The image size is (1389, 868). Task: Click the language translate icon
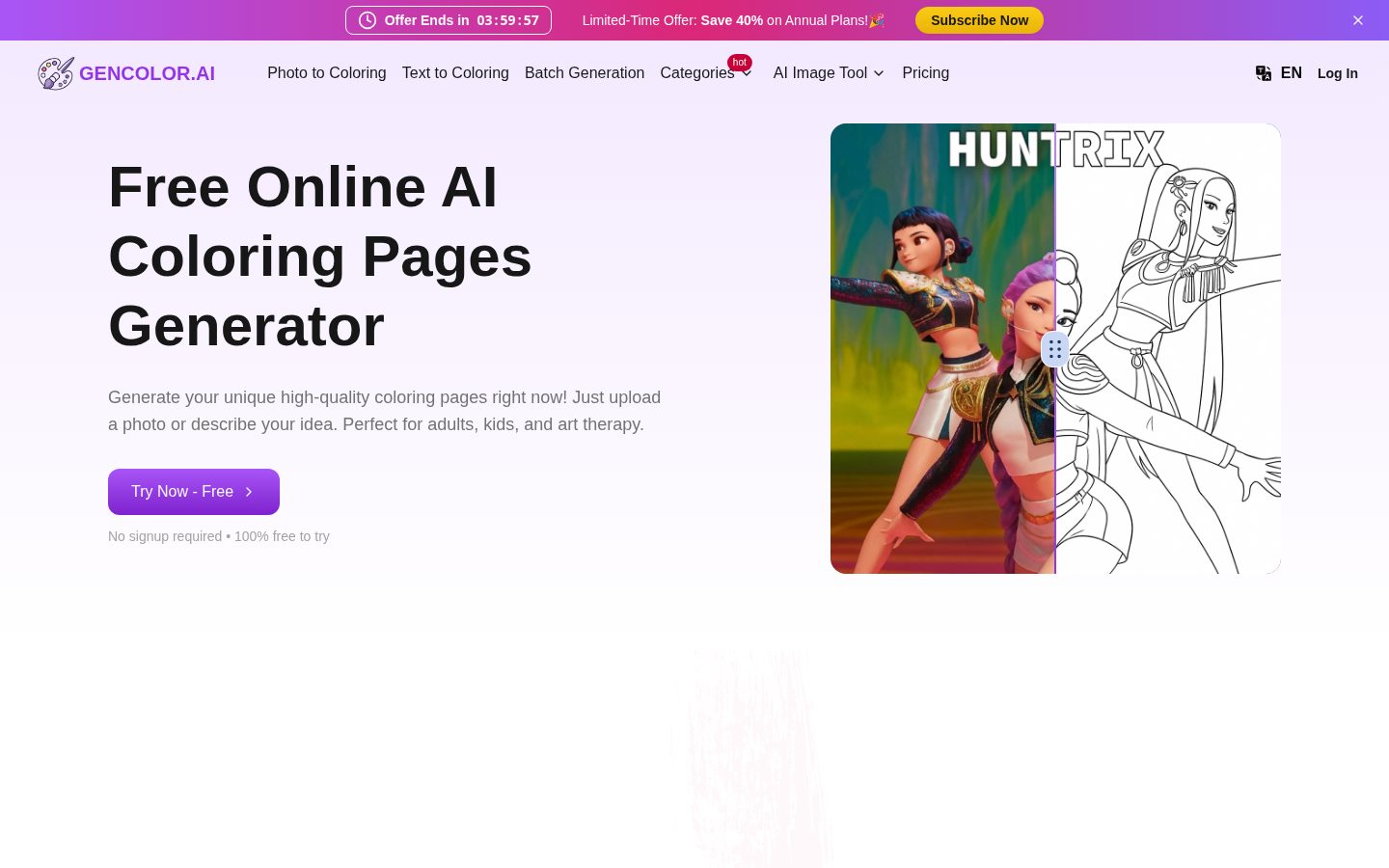(x=1264, y=73)
